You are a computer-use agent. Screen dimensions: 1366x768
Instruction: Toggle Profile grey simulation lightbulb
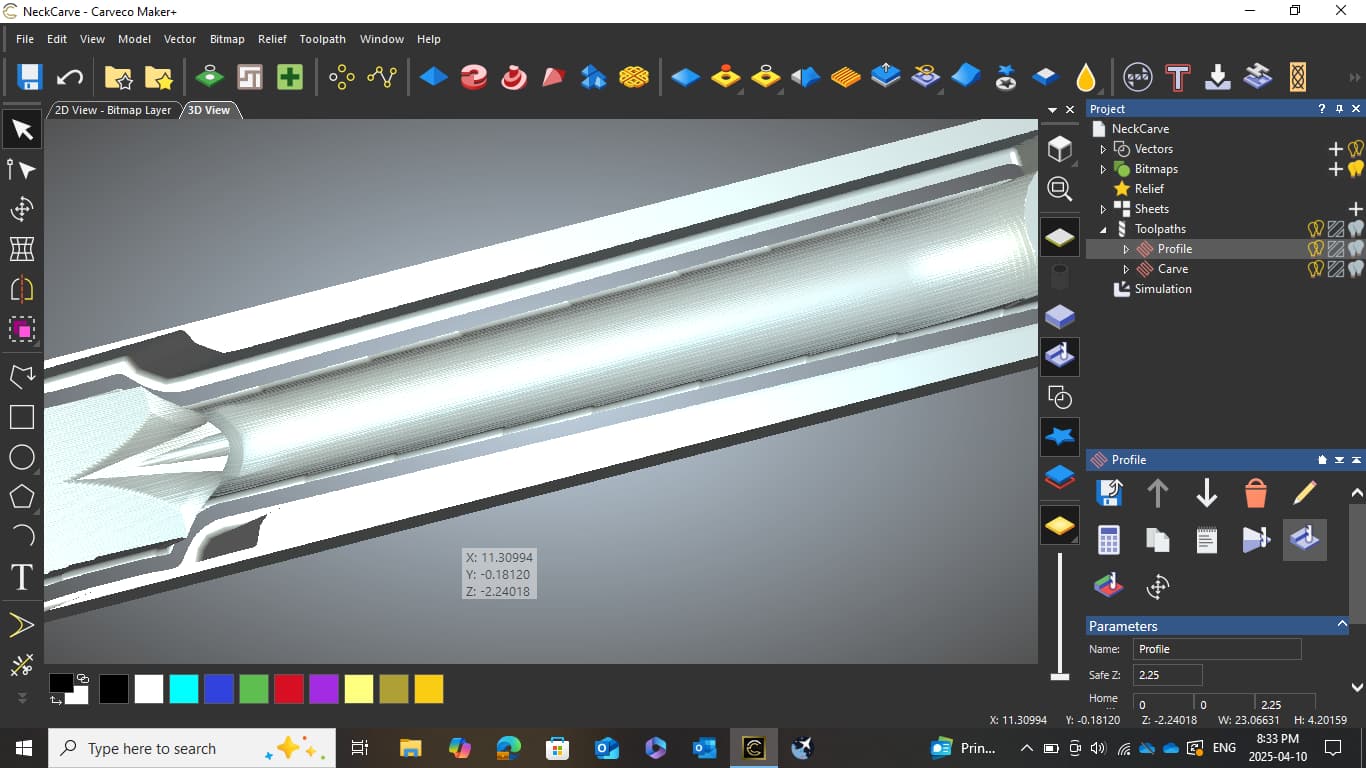(1356, 249)
